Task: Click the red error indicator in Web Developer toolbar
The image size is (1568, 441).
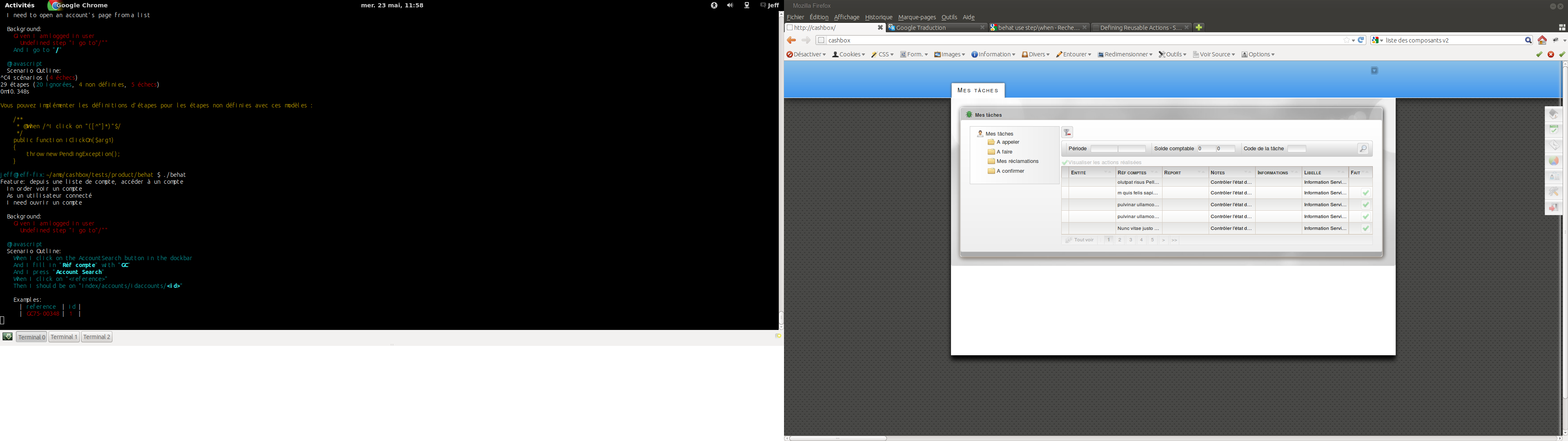Action: (x=1550, y=55)
